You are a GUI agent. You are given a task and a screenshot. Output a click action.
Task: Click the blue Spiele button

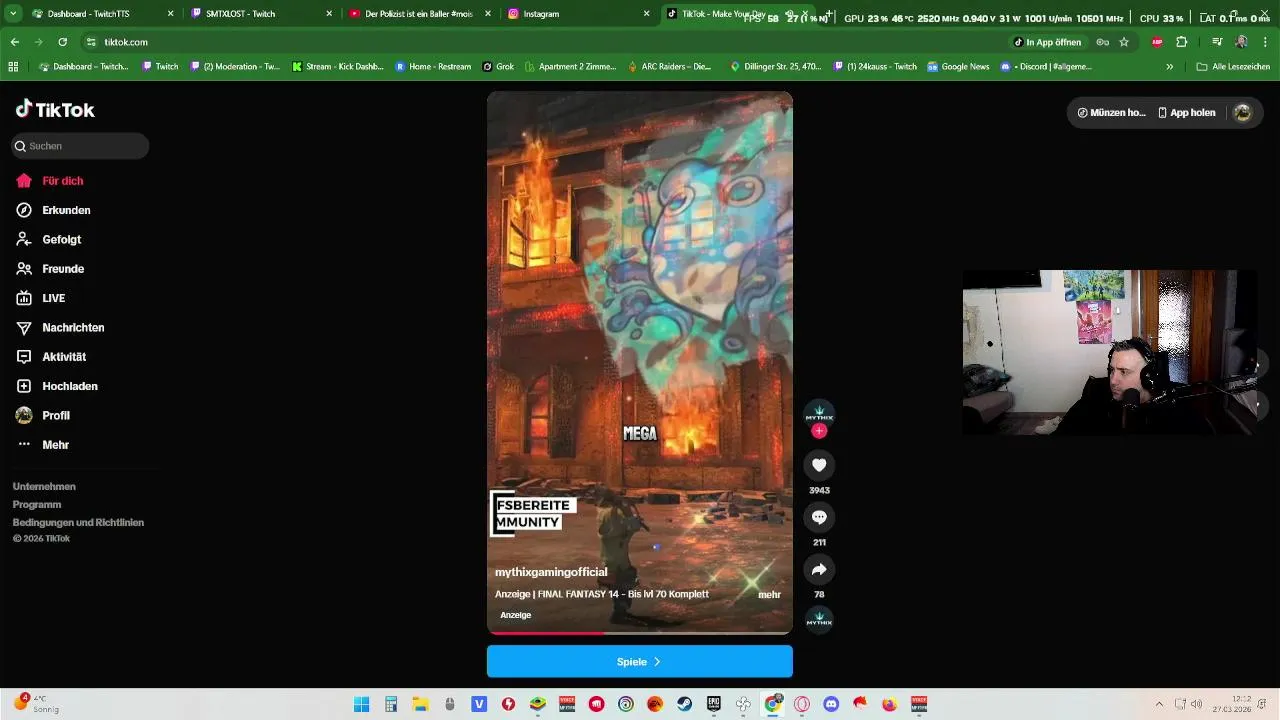[x=640, y=662]
